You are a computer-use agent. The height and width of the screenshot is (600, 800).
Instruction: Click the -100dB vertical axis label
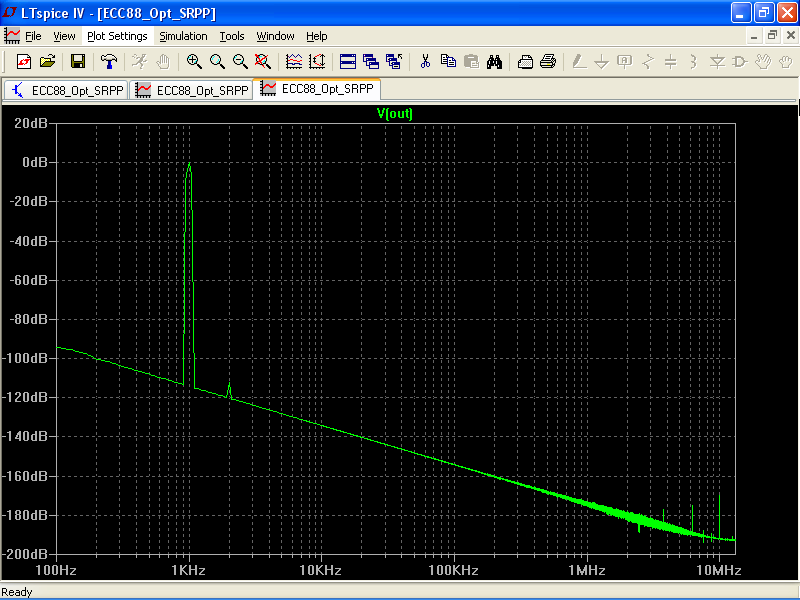pyautogui.click(x=25, y=358)
